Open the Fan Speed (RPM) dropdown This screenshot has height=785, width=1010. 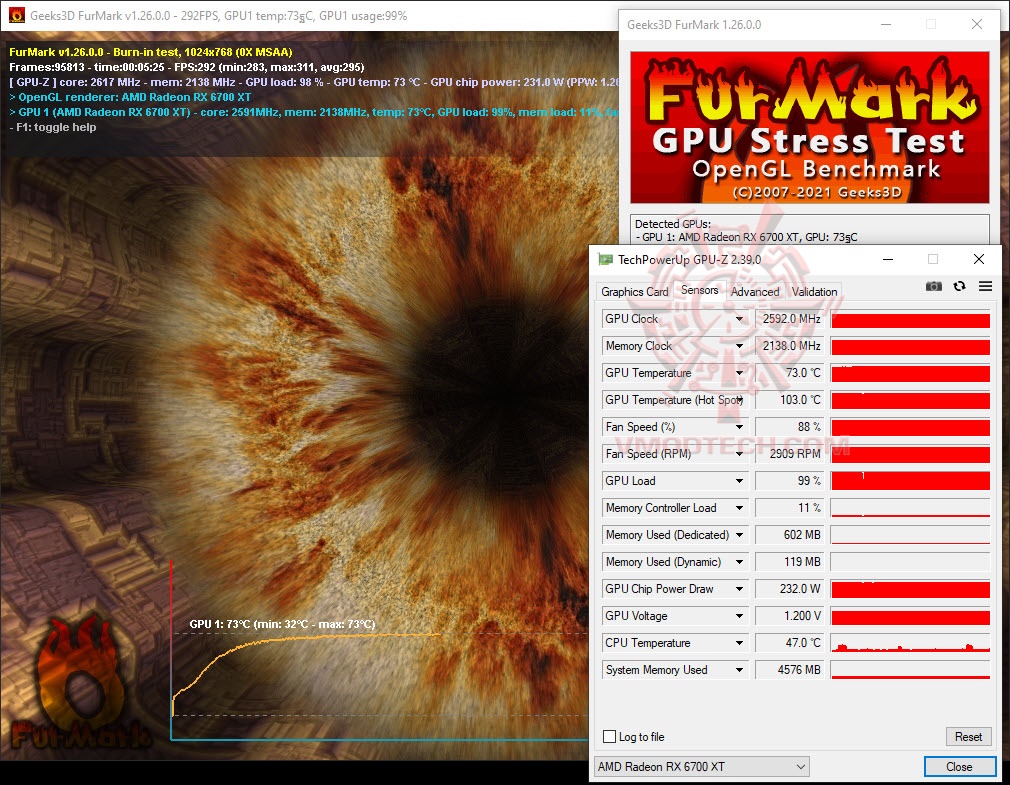pyautogui.click(x=739, y=454)
